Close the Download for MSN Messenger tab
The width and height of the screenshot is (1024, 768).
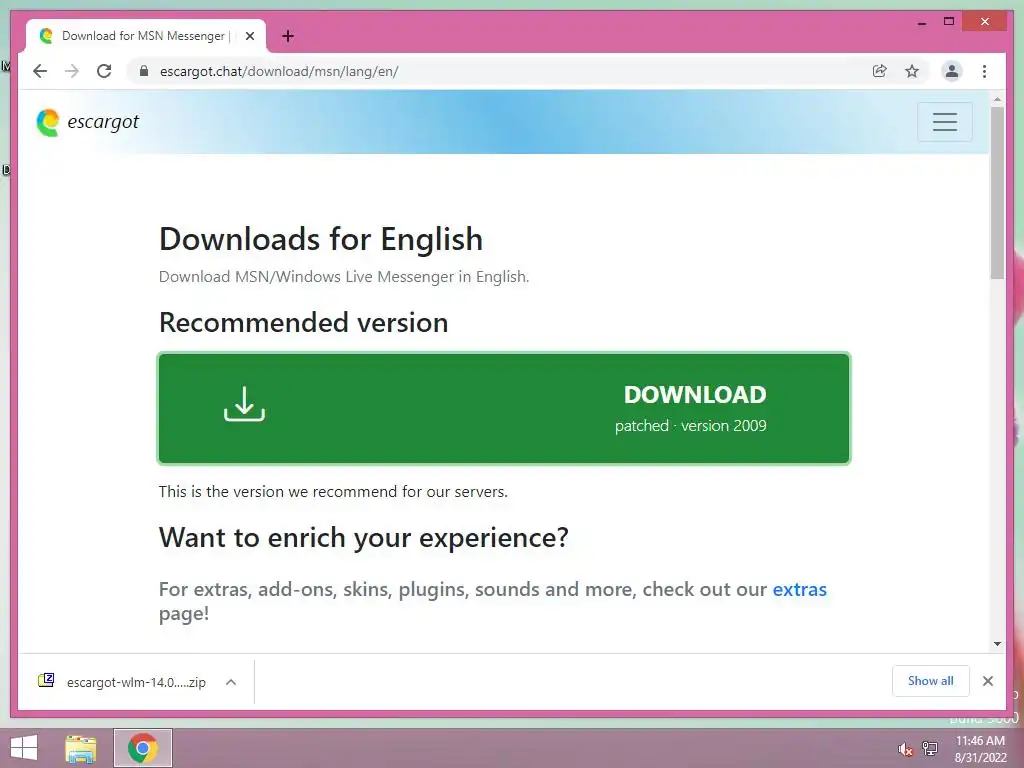click(x=249, y=36)
